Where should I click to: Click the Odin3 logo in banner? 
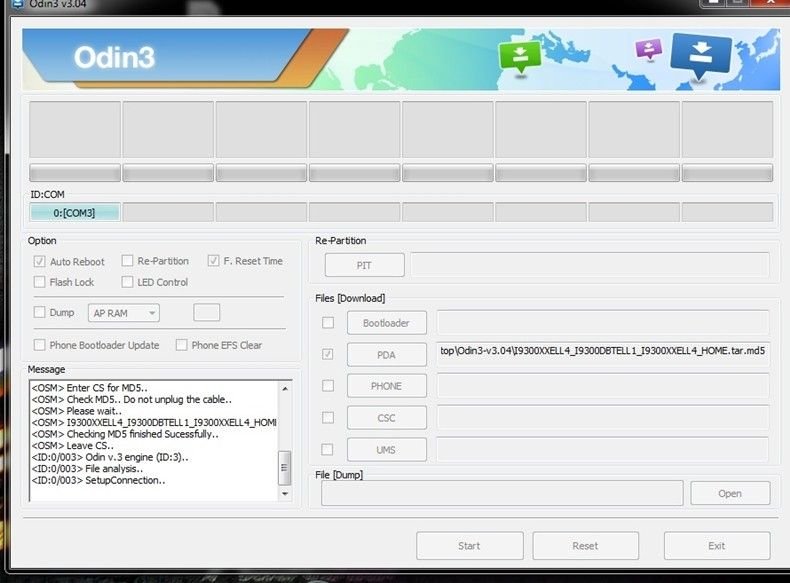coord(114,57)
